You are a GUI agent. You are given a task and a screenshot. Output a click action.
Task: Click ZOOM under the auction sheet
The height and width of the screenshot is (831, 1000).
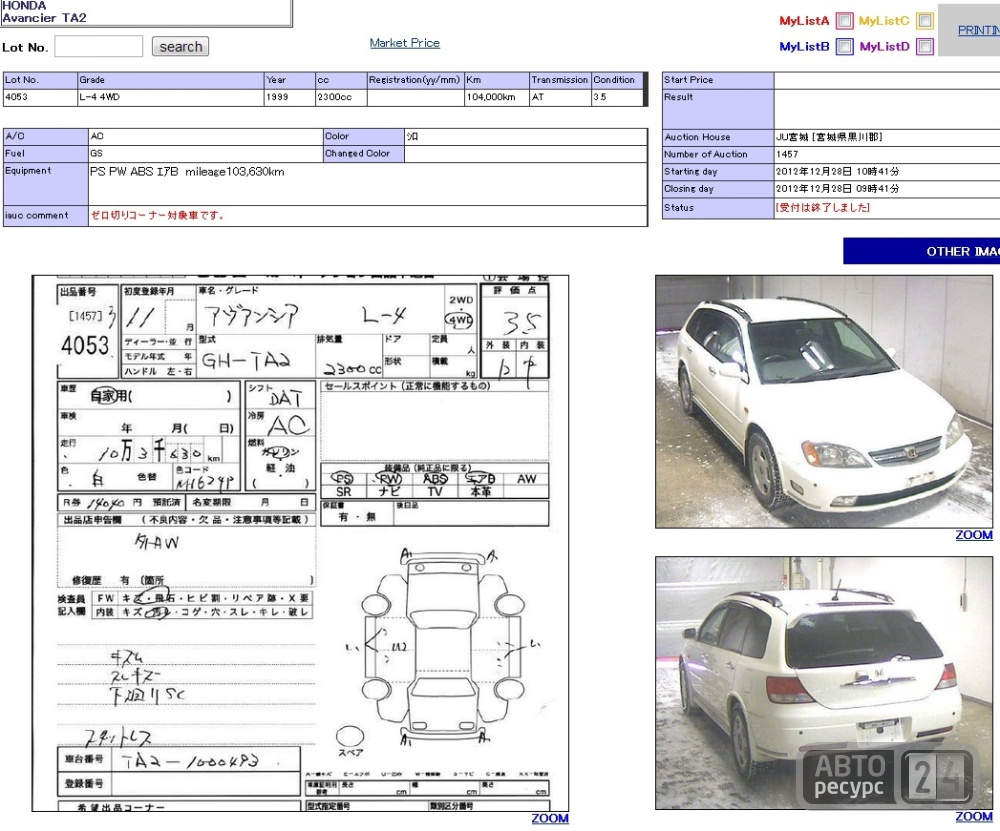coord(550,818)
